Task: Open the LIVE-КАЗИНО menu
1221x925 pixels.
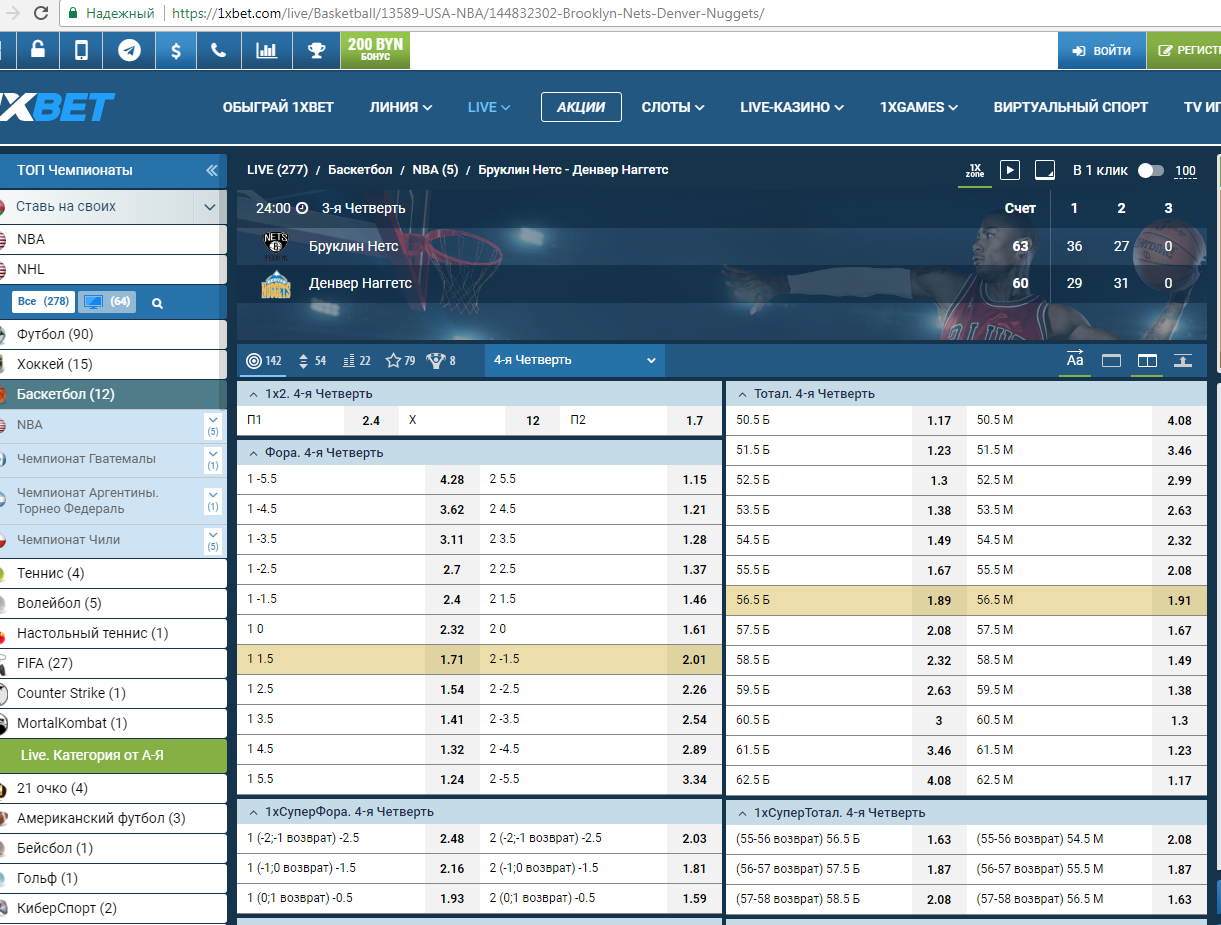Action: (792, 107)
